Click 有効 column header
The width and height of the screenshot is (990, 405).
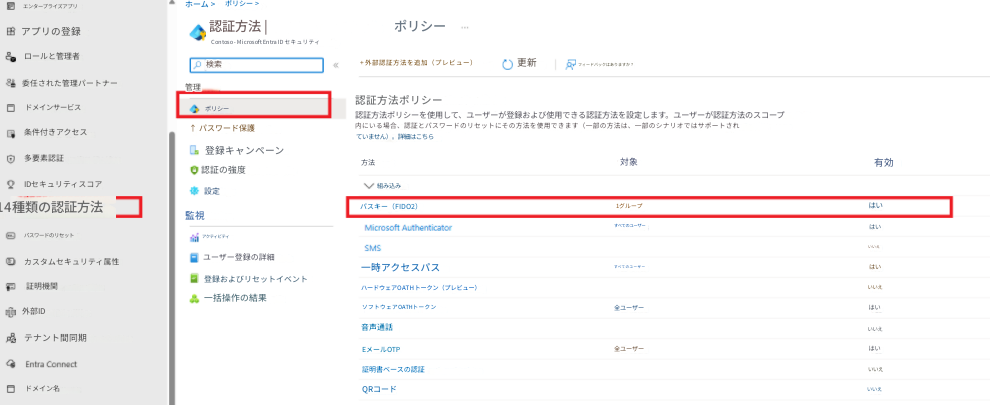(883, 162)
